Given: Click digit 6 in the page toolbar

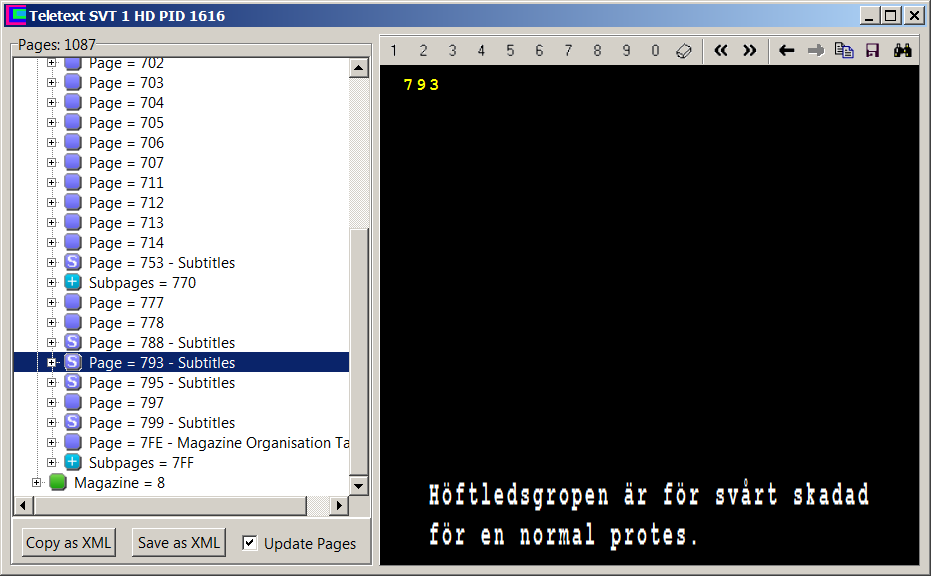Looking at the screenshot, I should pos(539,50).
